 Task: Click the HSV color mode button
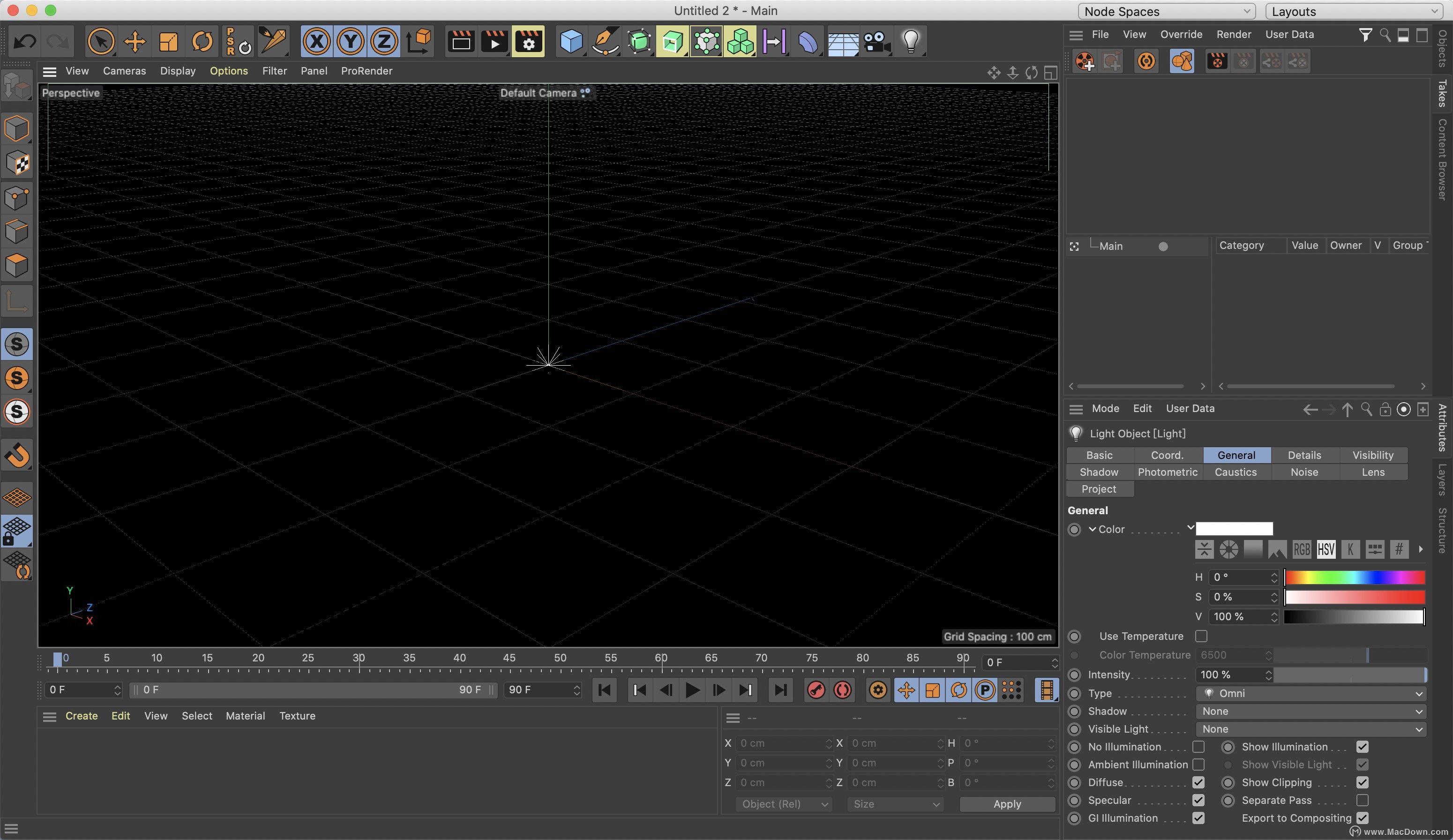pos(1326,549)
